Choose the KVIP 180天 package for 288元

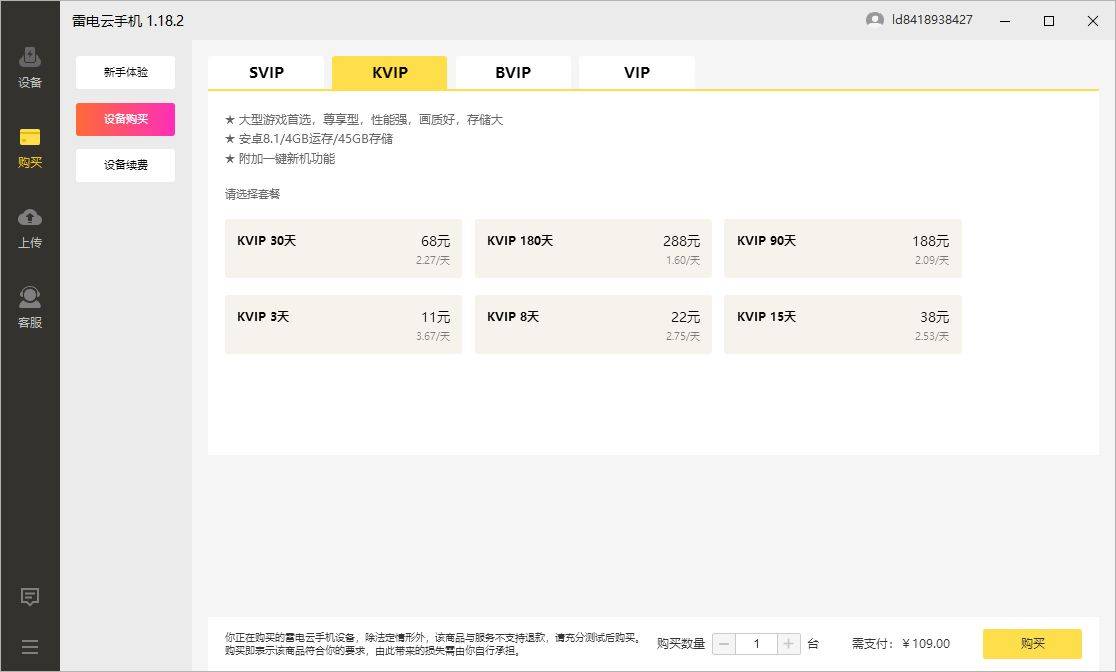pyautogui.click(x=593, y=248)
